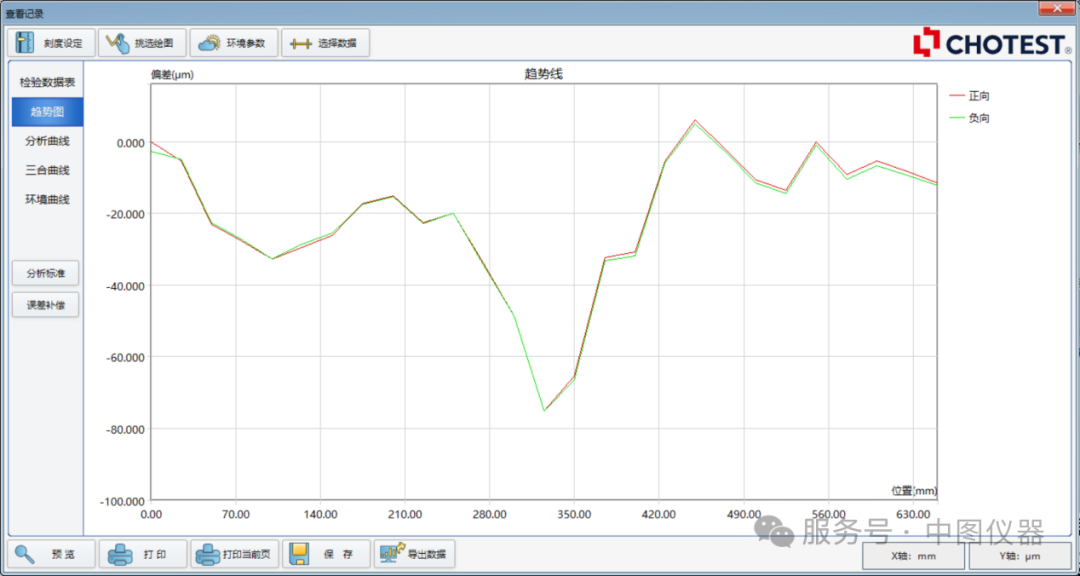
Task: Open the 刻度设定 scale settings tool
Action: click(x=52, y=43)
